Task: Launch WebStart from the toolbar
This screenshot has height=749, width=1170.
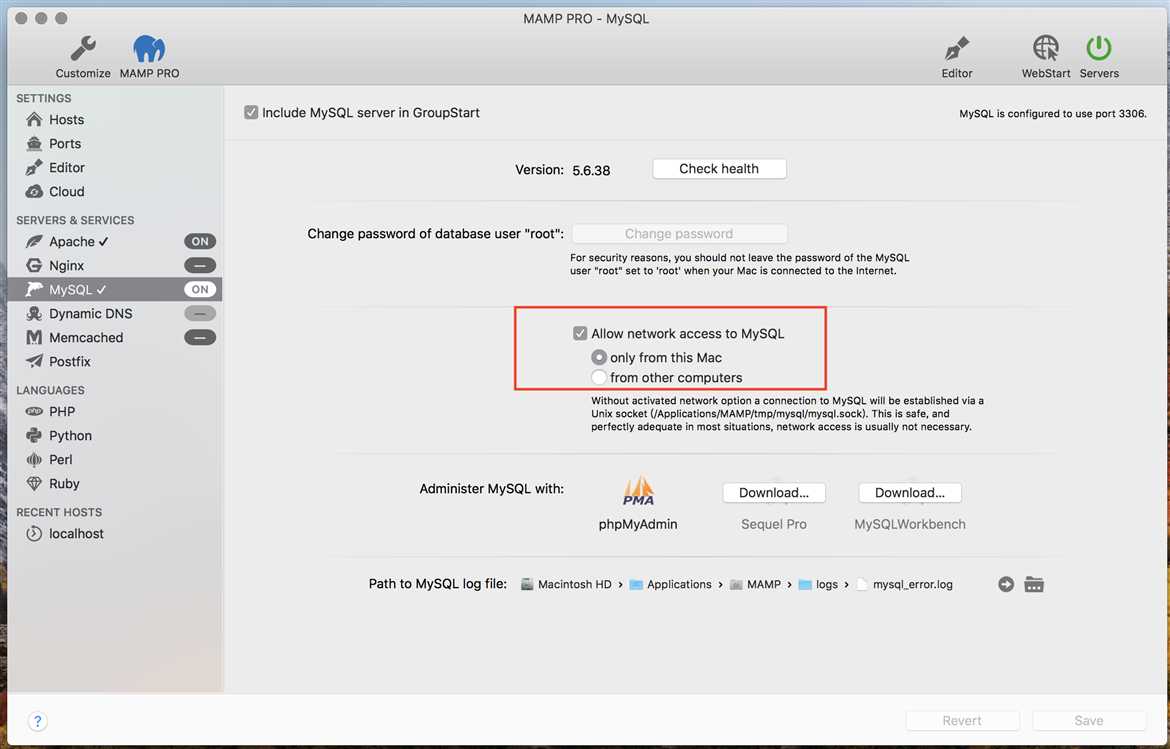Action: (1045, 49)
